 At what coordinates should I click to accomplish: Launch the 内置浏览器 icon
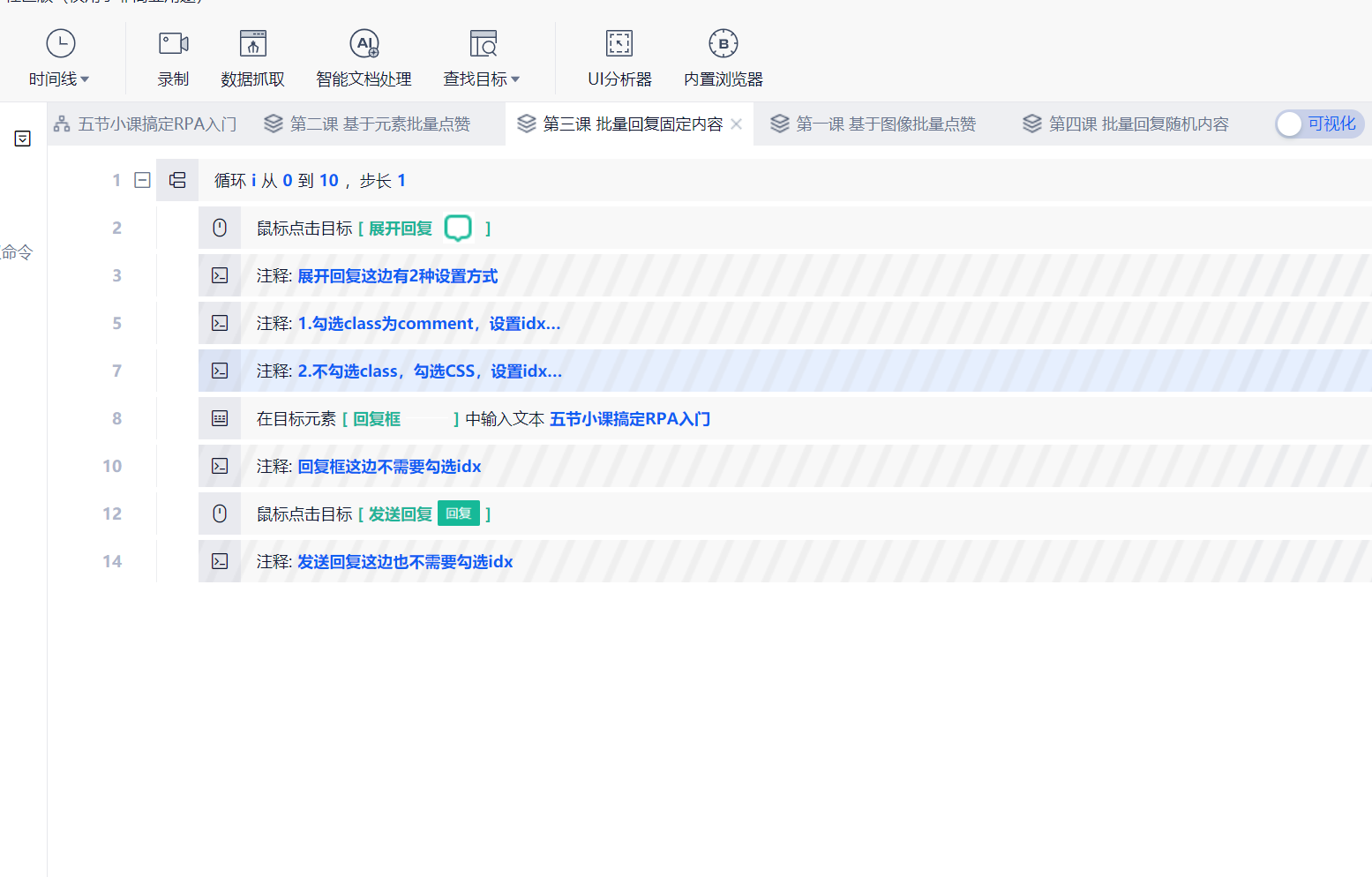[723, 43]
